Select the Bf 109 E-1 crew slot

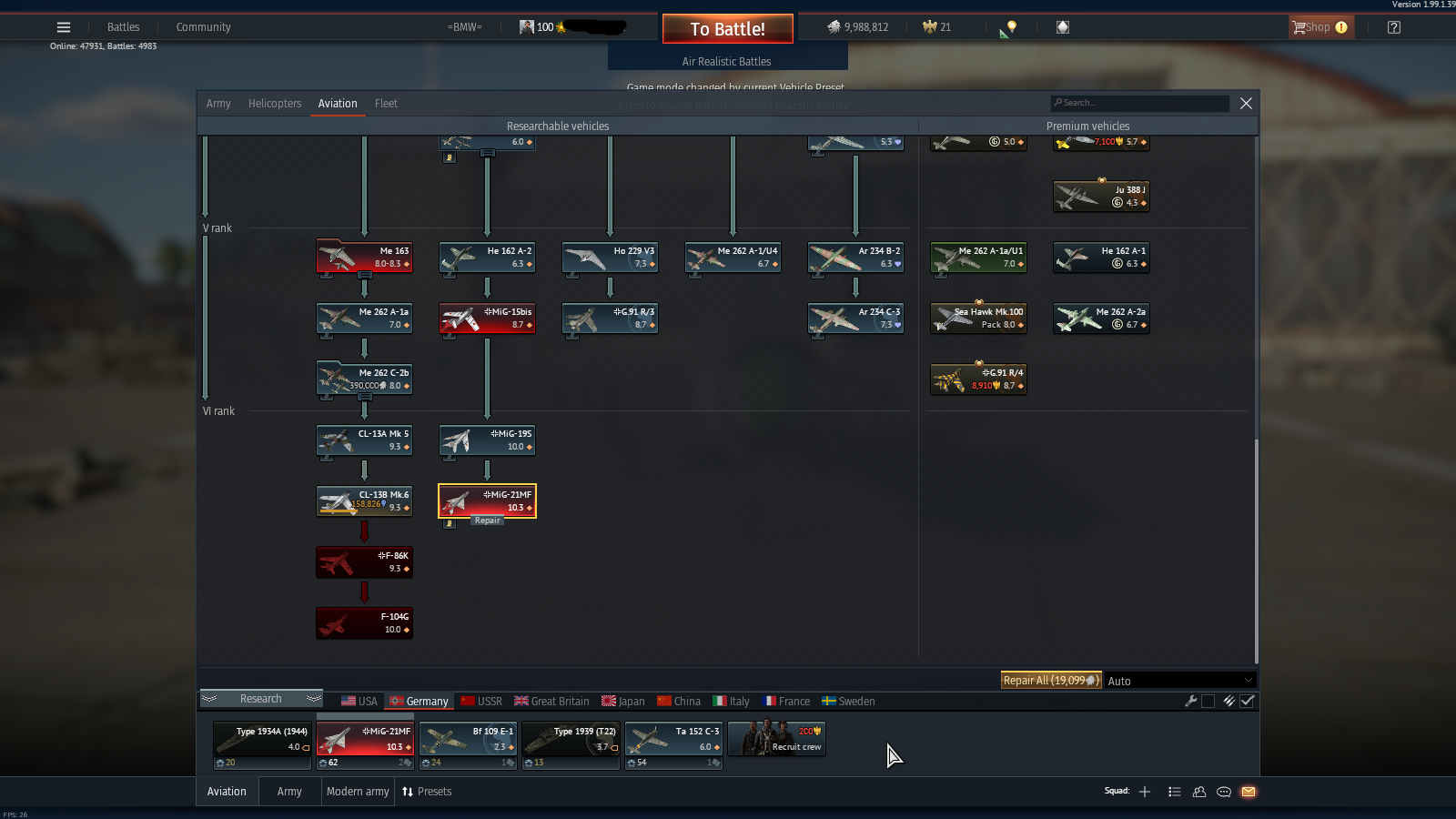[469, 745]
